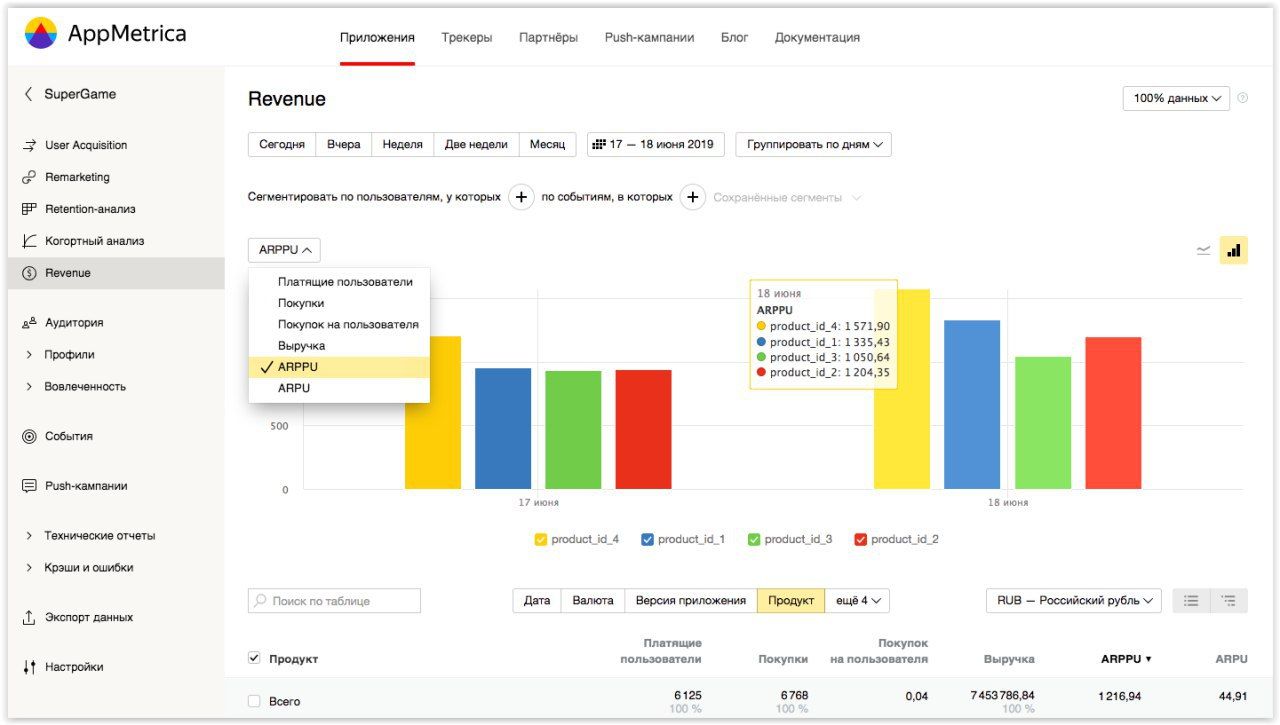Group table by Дата

pos(537,601)
